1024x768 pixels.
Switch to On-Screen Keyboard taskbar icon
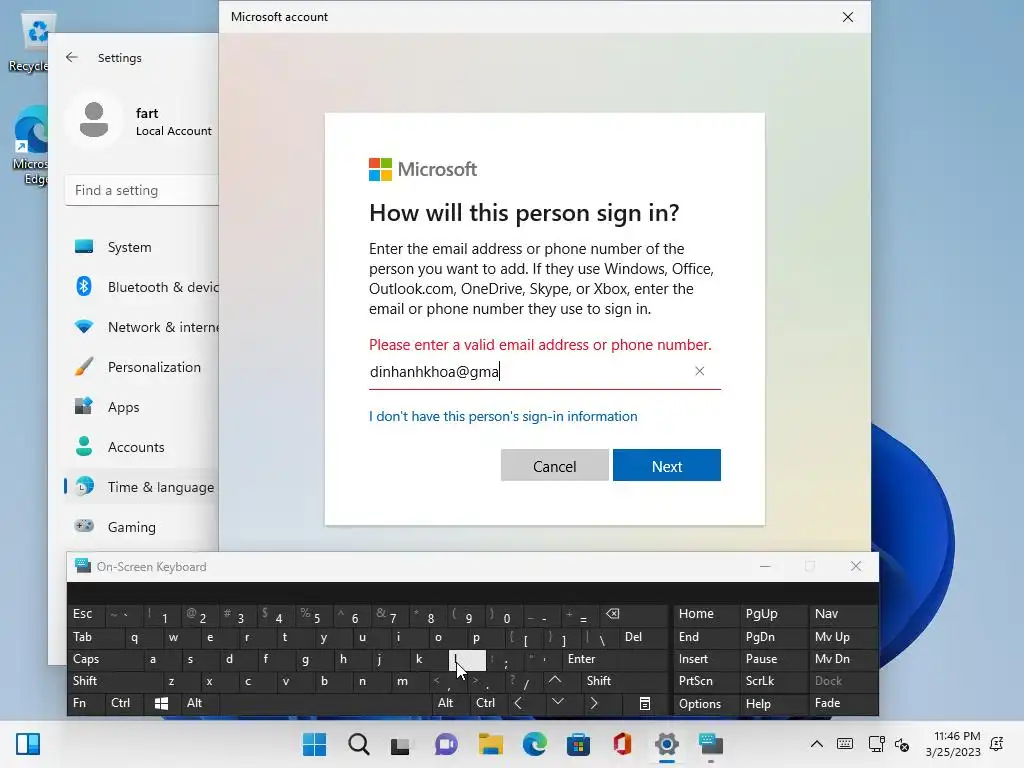[x=711, y=744]
